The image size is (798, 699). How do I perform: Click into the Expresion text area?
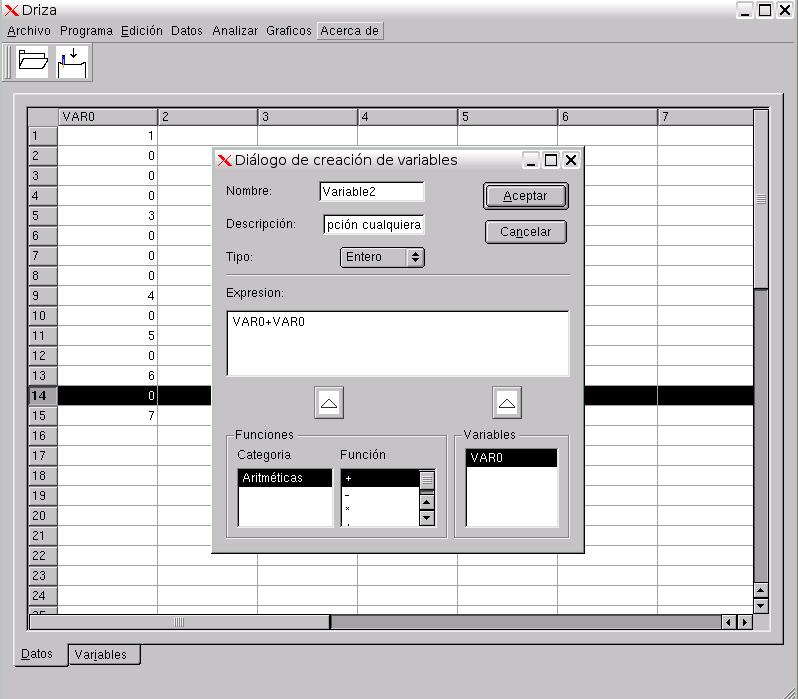[398, 344]
